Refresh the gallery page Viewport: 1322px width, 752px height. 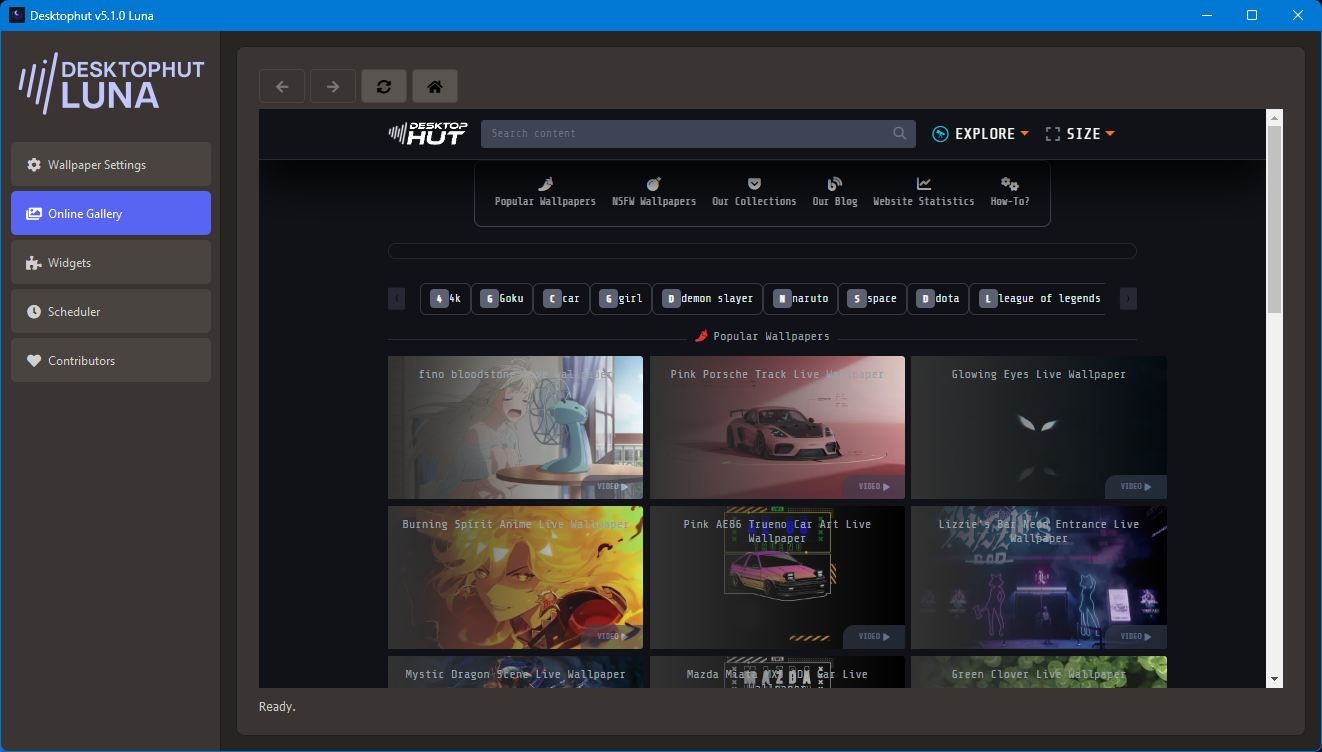(x=384, y=86)
